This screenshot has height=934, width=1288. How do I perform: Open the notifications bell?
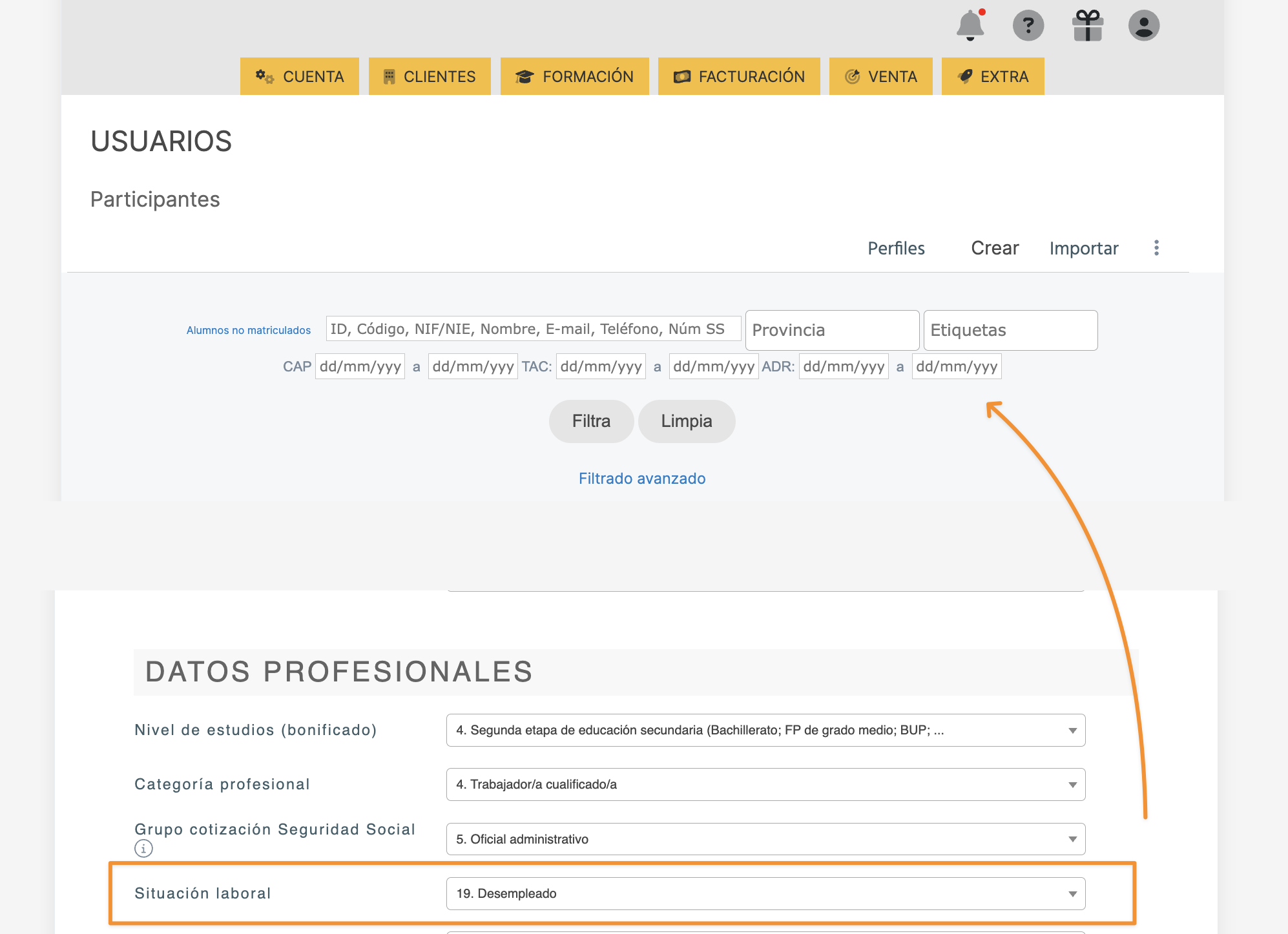[x=970, y=26]
